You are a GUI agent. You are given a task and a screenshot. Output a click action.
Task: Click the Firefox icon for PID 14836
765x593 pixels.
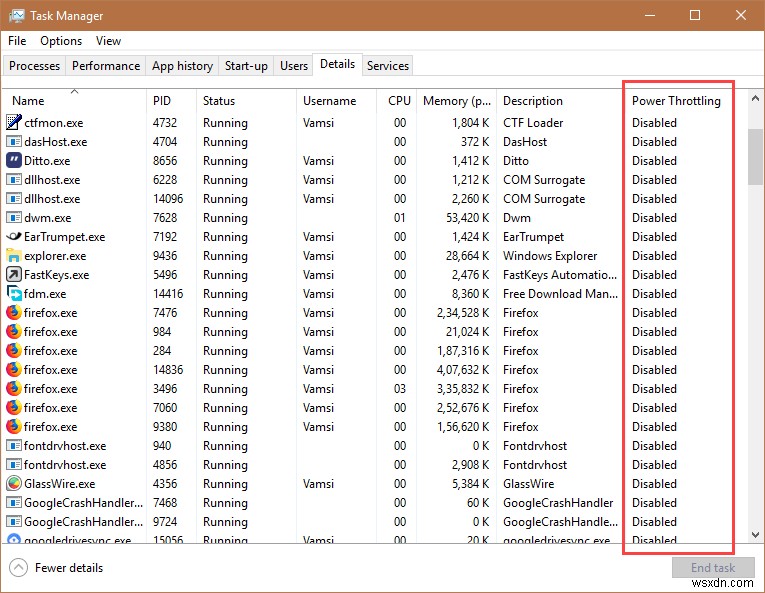(x=14, y=369)
